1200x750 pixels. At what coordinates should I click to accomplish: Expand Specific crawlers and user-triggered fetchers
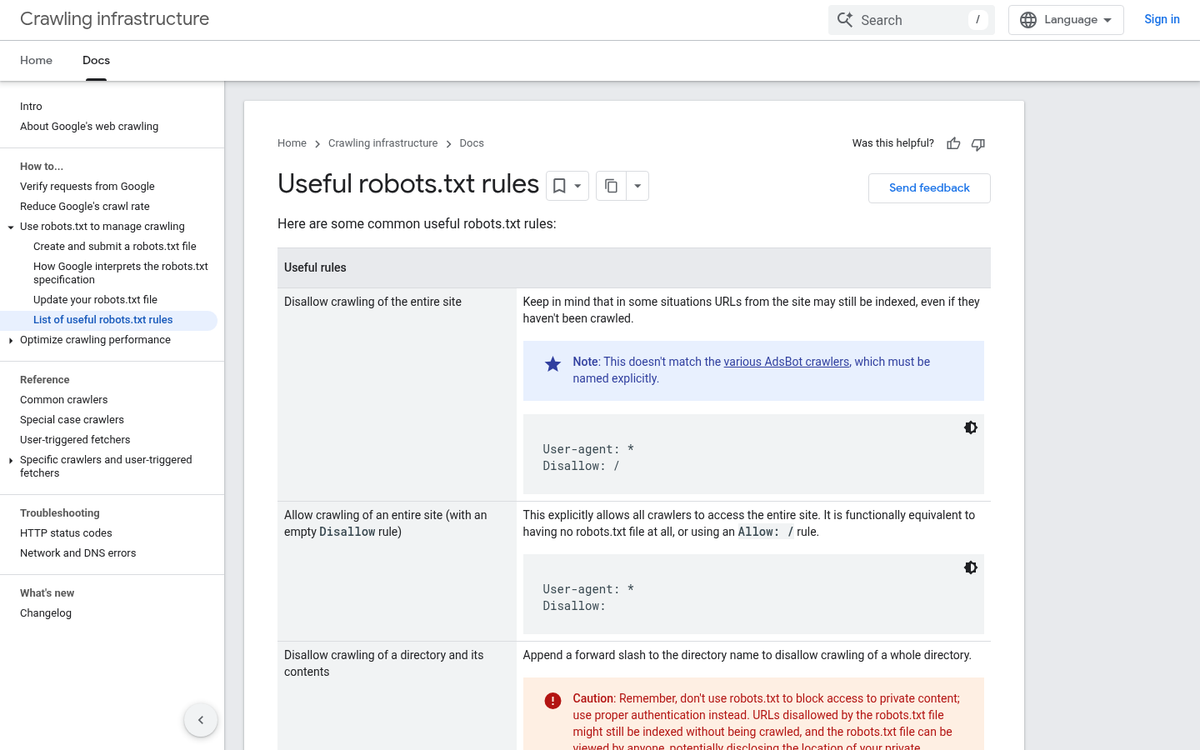tap(10, 460)
